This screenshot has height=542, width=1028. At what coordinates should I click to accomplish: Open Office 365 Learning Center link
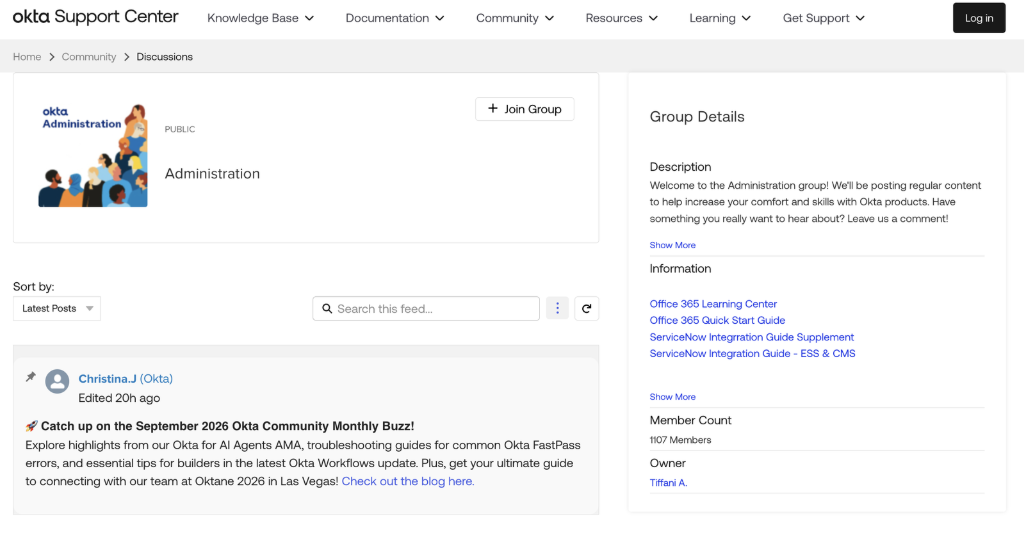click(713, 304)
